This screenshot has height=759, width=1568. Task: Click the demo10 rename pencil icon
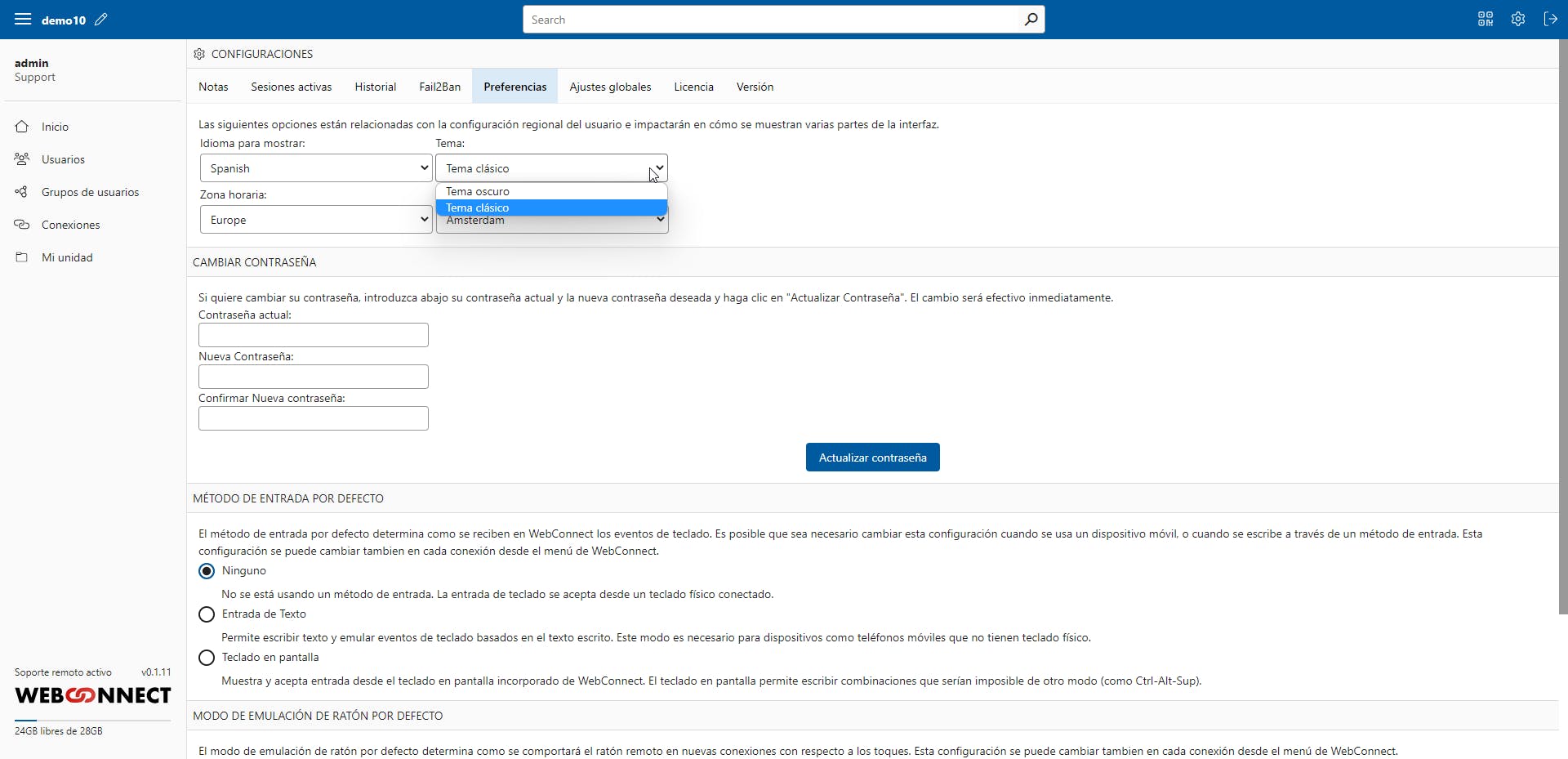coord(101,19)
